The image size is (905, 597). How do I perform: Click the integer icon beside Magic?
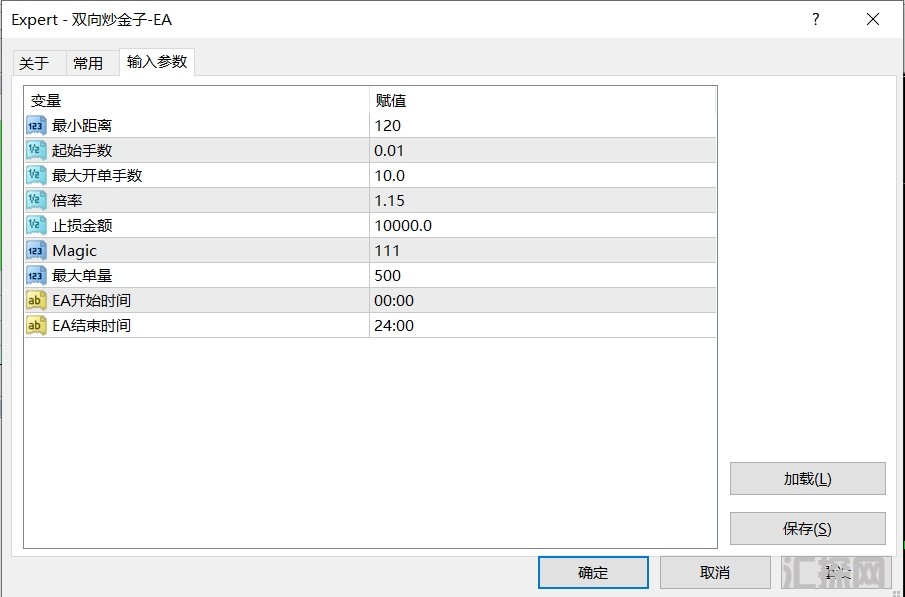tap(36, 250)
